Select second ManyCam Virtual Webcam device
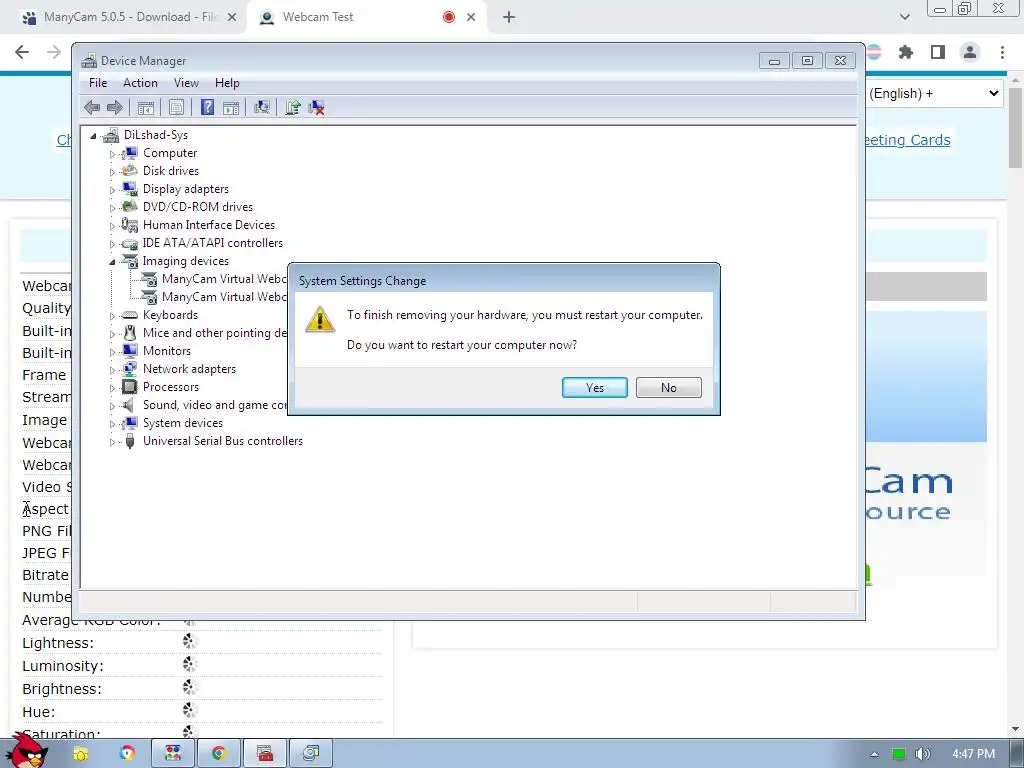Viewport: 1024px width, 768px height. [224, 297]
